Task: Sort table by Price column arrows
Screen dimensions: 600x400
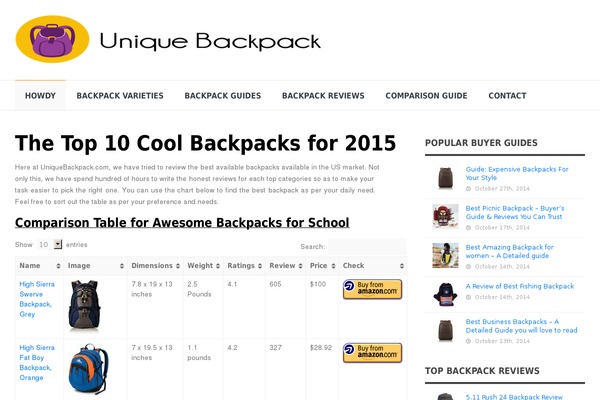Action: pos(333,266)
